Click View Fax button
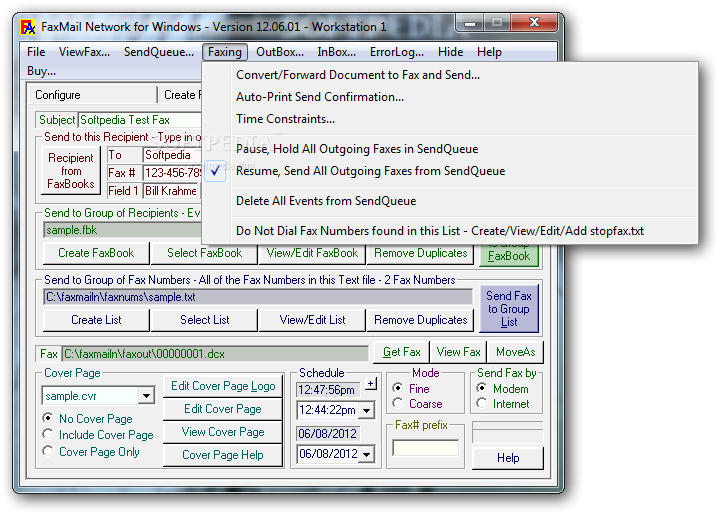This screenshot has width=719, height=514. click(459, 352)
